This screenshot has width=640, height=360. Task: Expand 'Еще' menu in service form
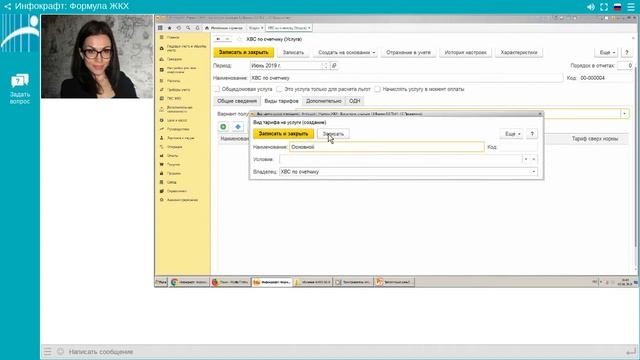pos(607,52)
